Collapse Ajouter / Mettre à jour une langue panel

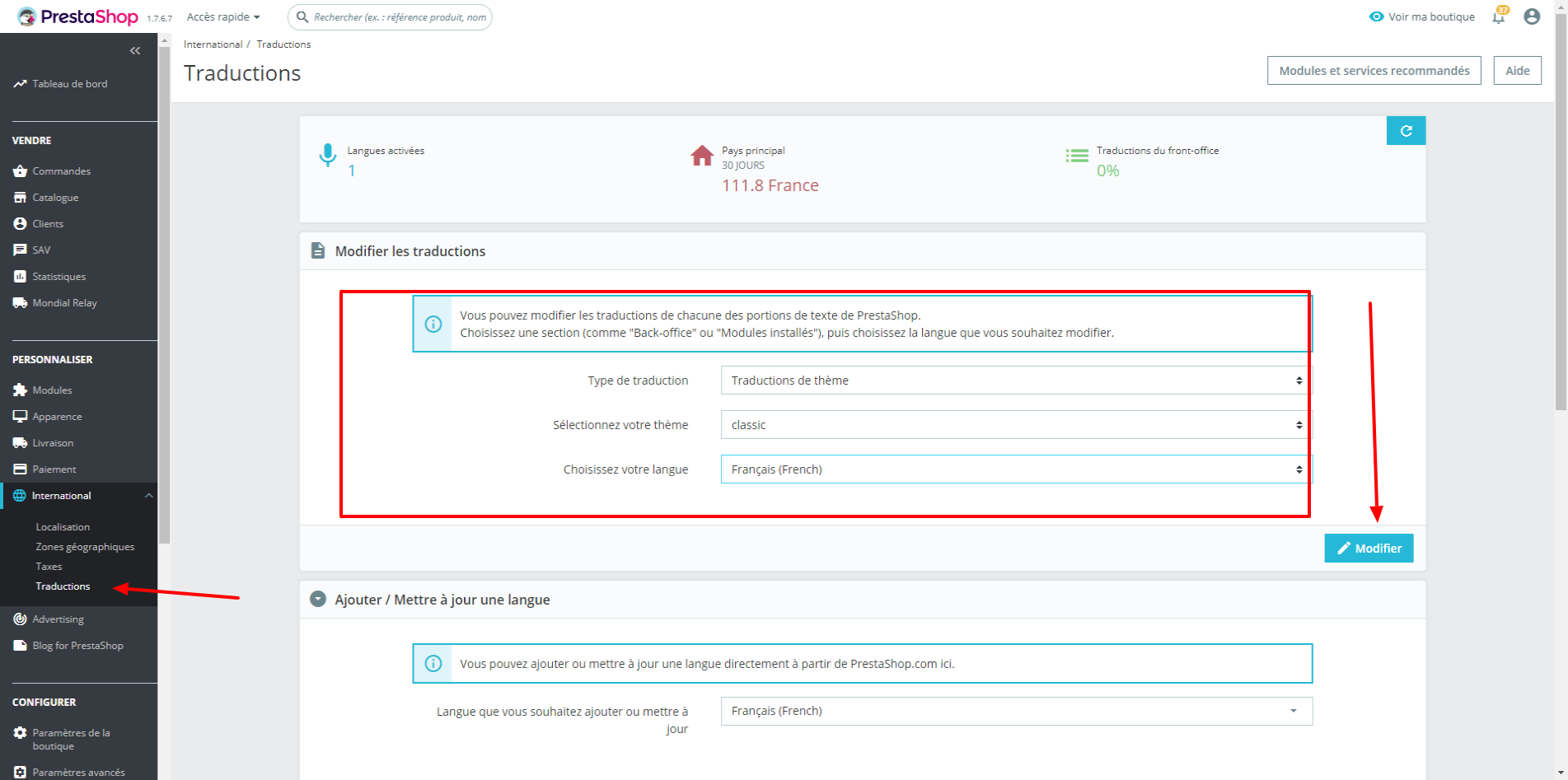pos(318,599)
